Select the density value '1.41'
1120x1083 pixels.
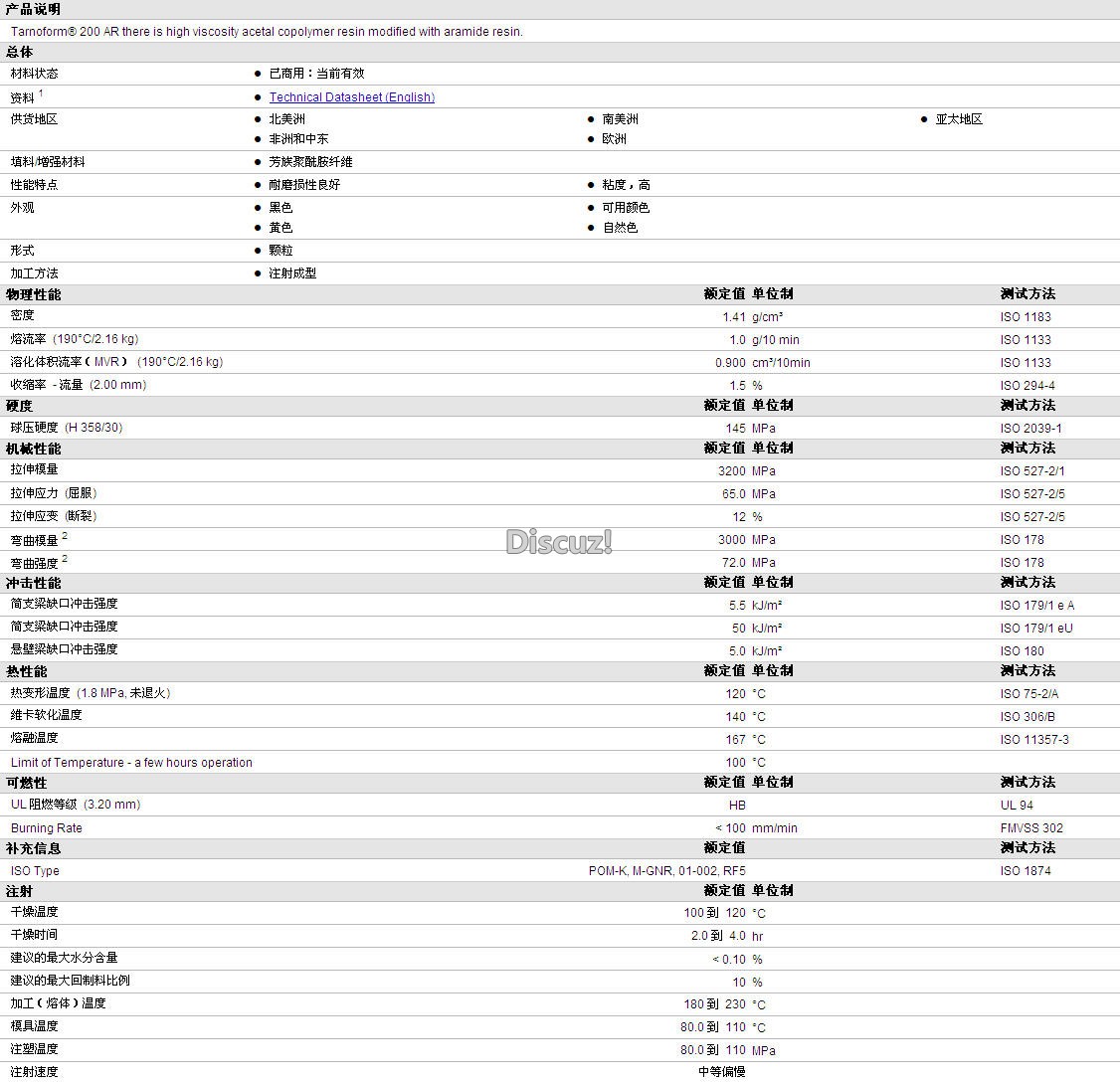click(734, 317)
